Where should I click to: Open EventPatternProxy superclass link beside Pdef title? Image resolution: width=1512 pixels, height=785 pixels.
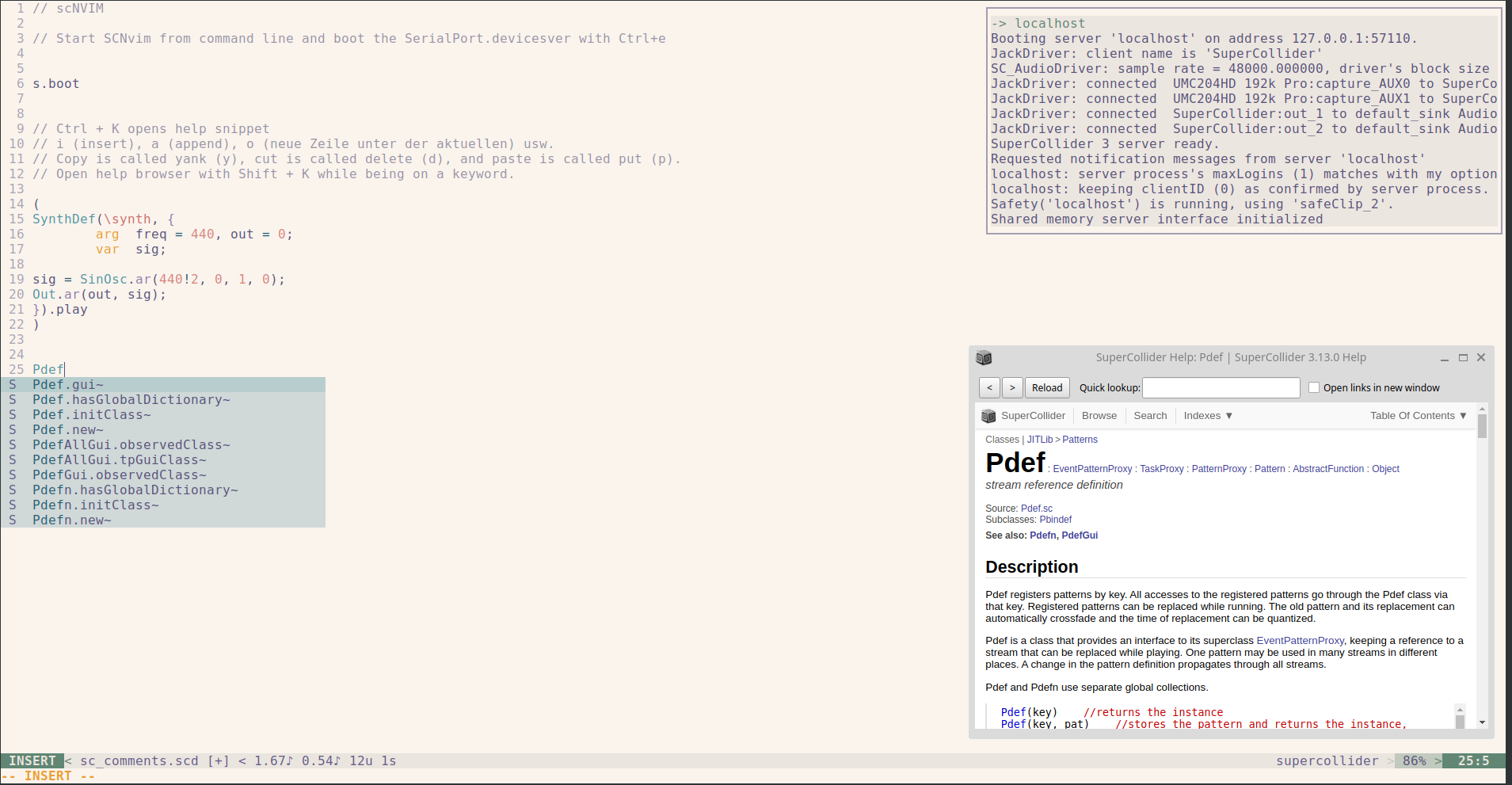(1092, 469)
